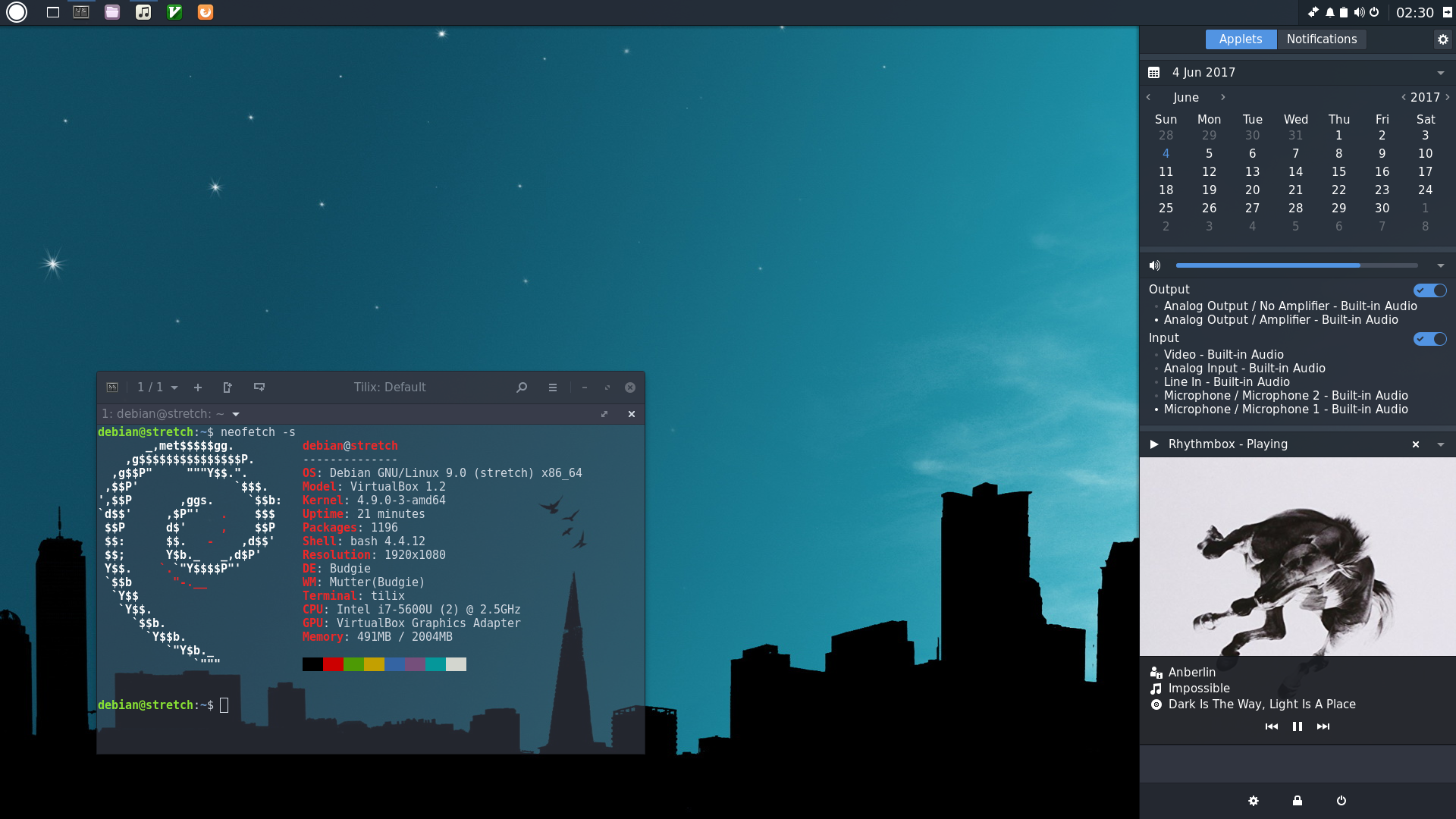Select the Applets tab

coord(1241,39)
